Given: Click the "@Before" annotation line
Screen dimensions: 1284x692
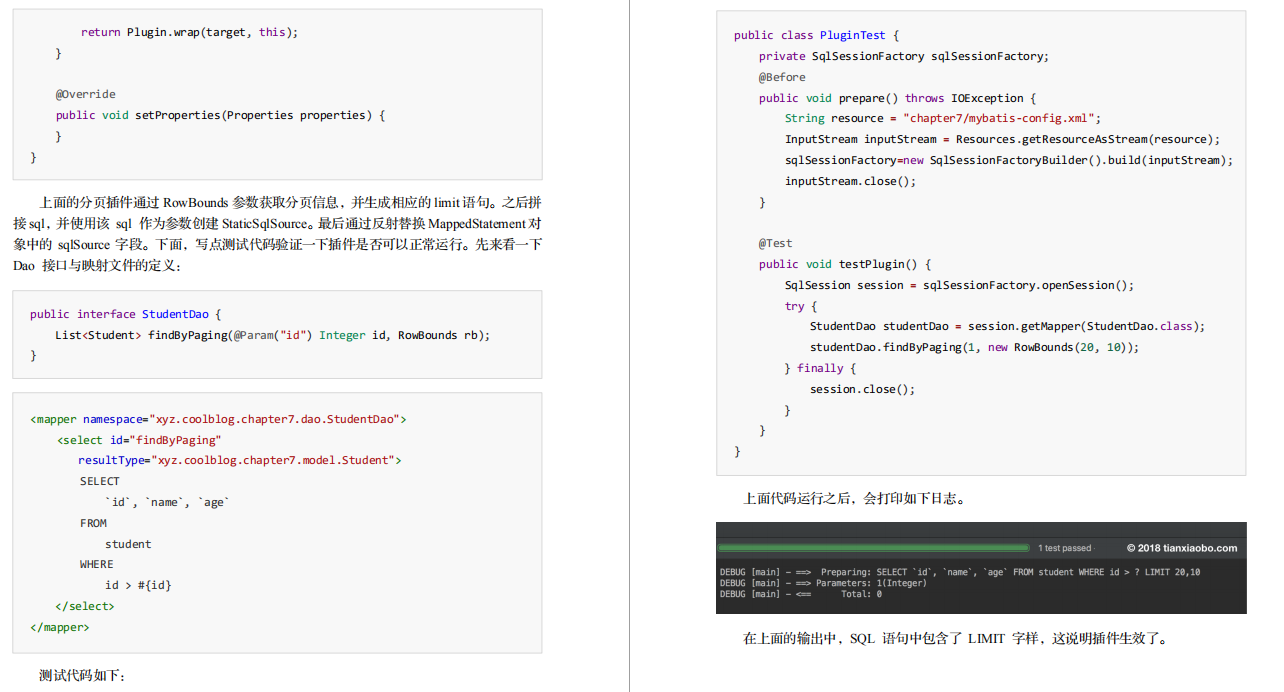Looking at the screenshot, I should 782,77.
